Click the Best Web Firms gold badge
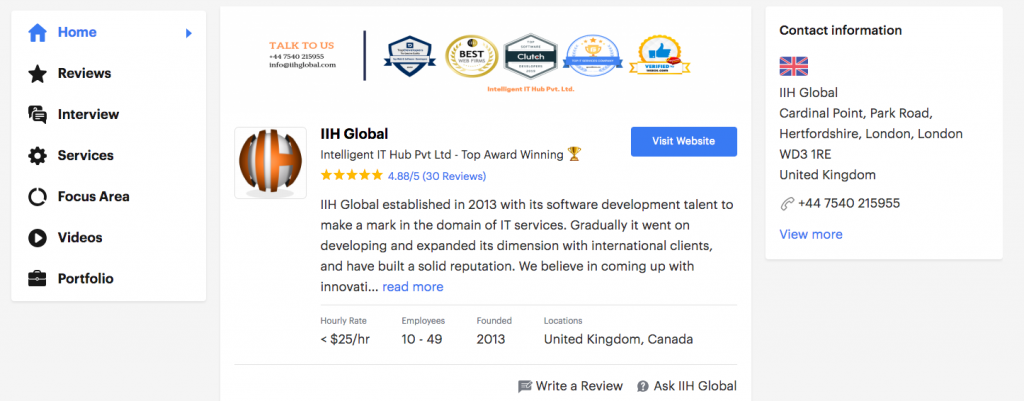Screen dimensions: 1024x401 coord(472,56)
